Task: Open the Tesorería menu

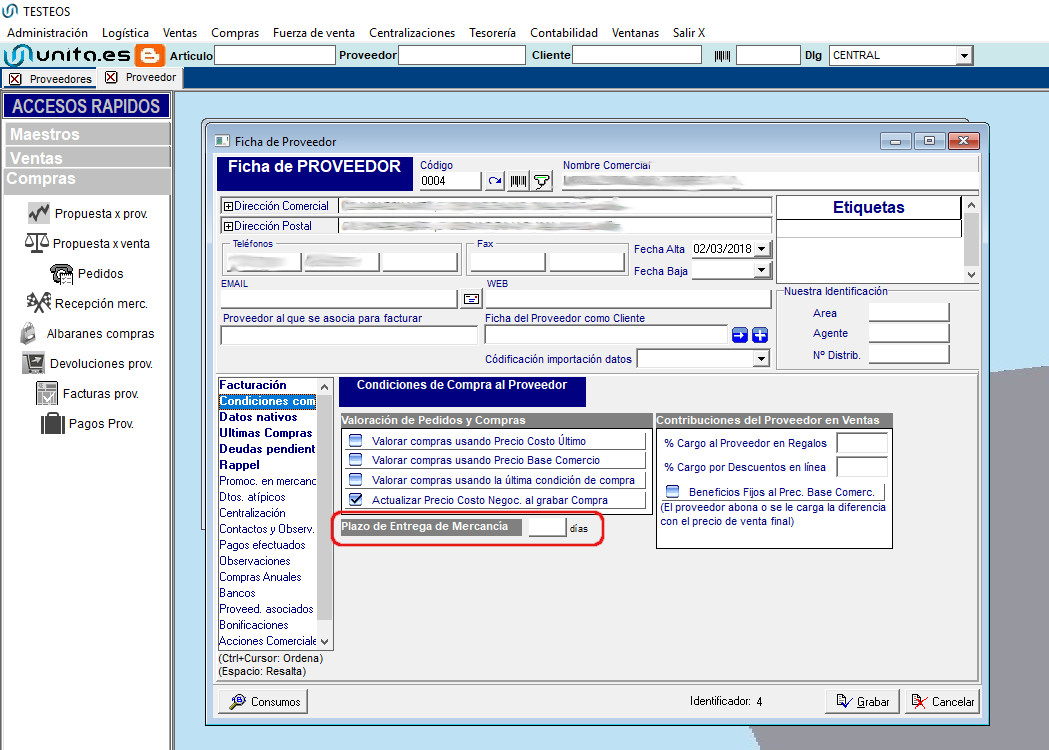Action: (x=492, y=33)
